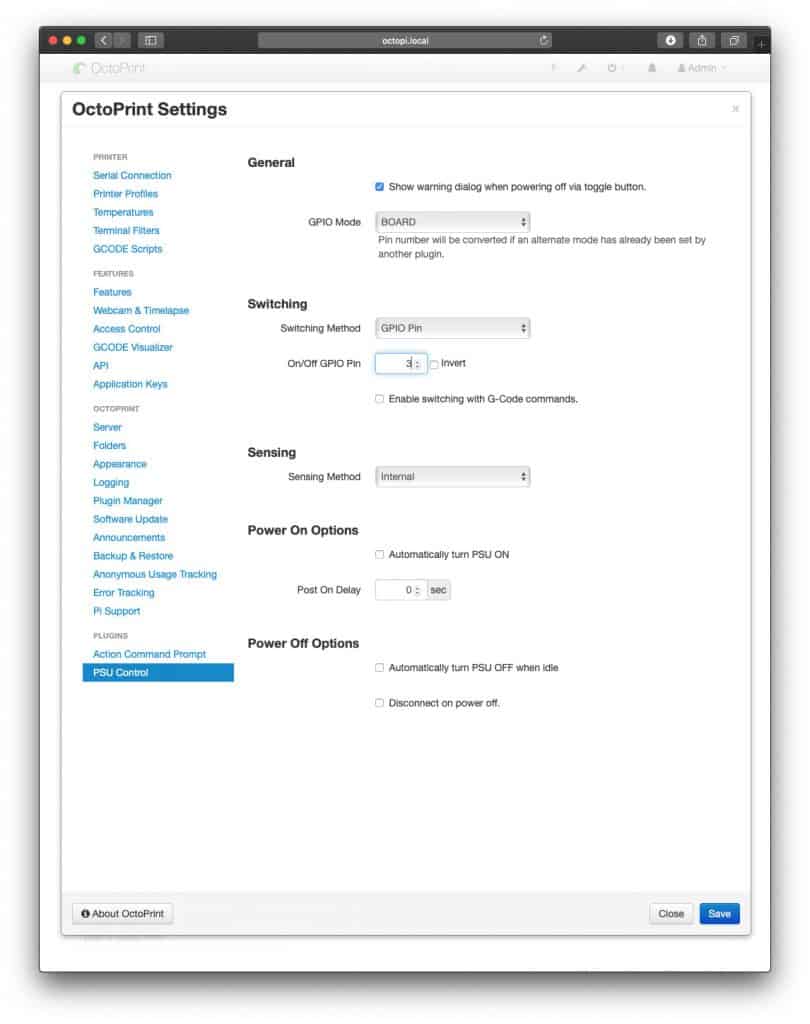The image size is (810, 1024).
Task: Select PSU Control plugin settings
Action: tap(158, 672)
